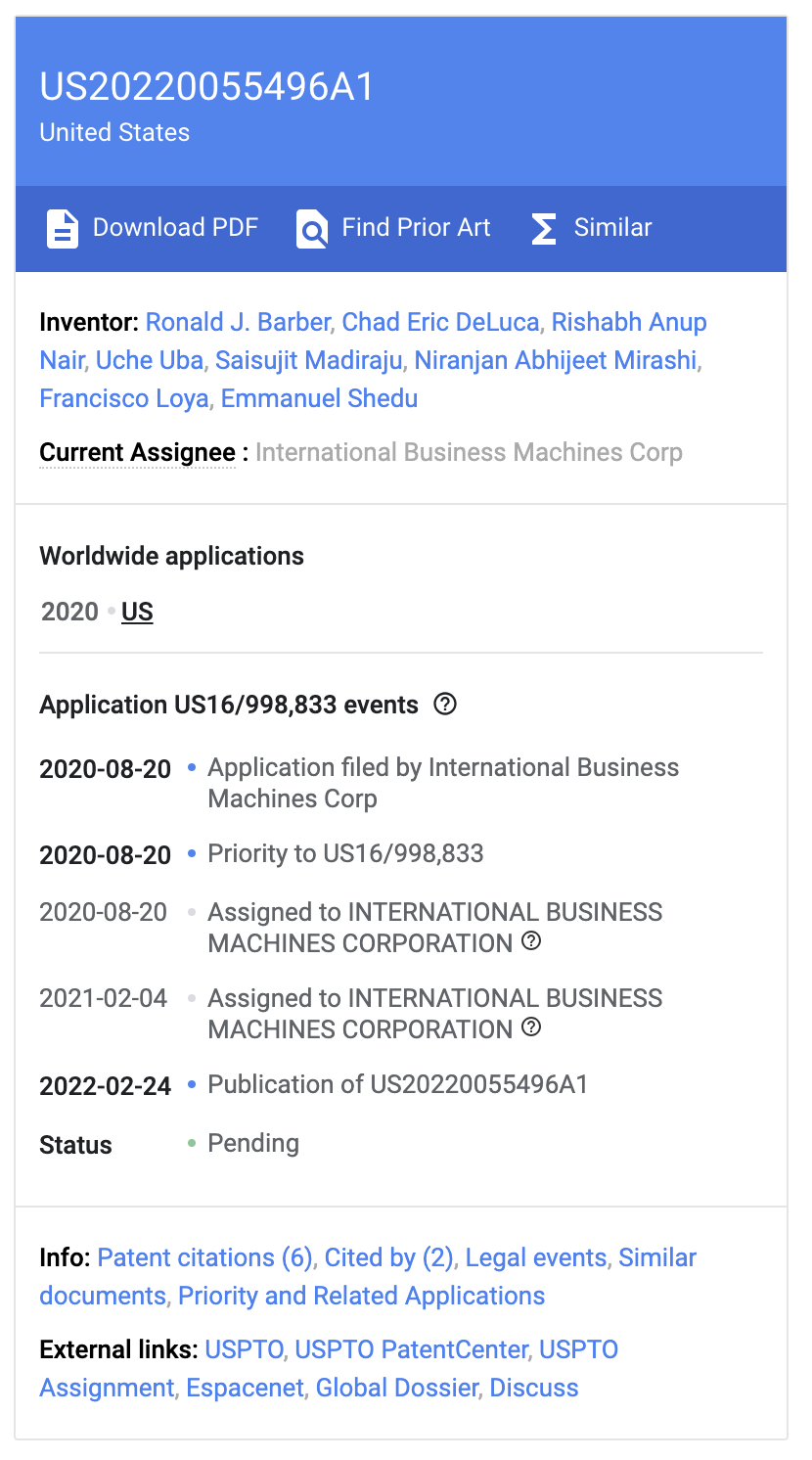Open Find Prior Art search
The width and height of the screenshot is (812, 1460).
pyautogui.click(x=393, y=228)
